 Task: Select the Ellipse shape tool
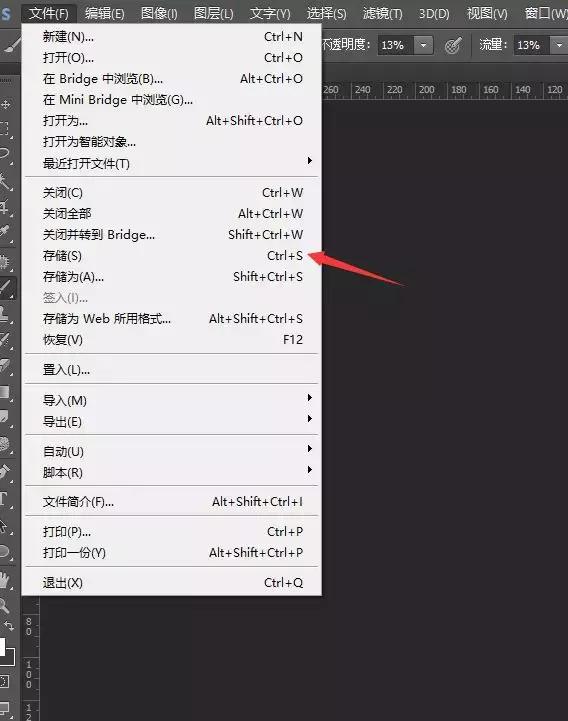6,551
